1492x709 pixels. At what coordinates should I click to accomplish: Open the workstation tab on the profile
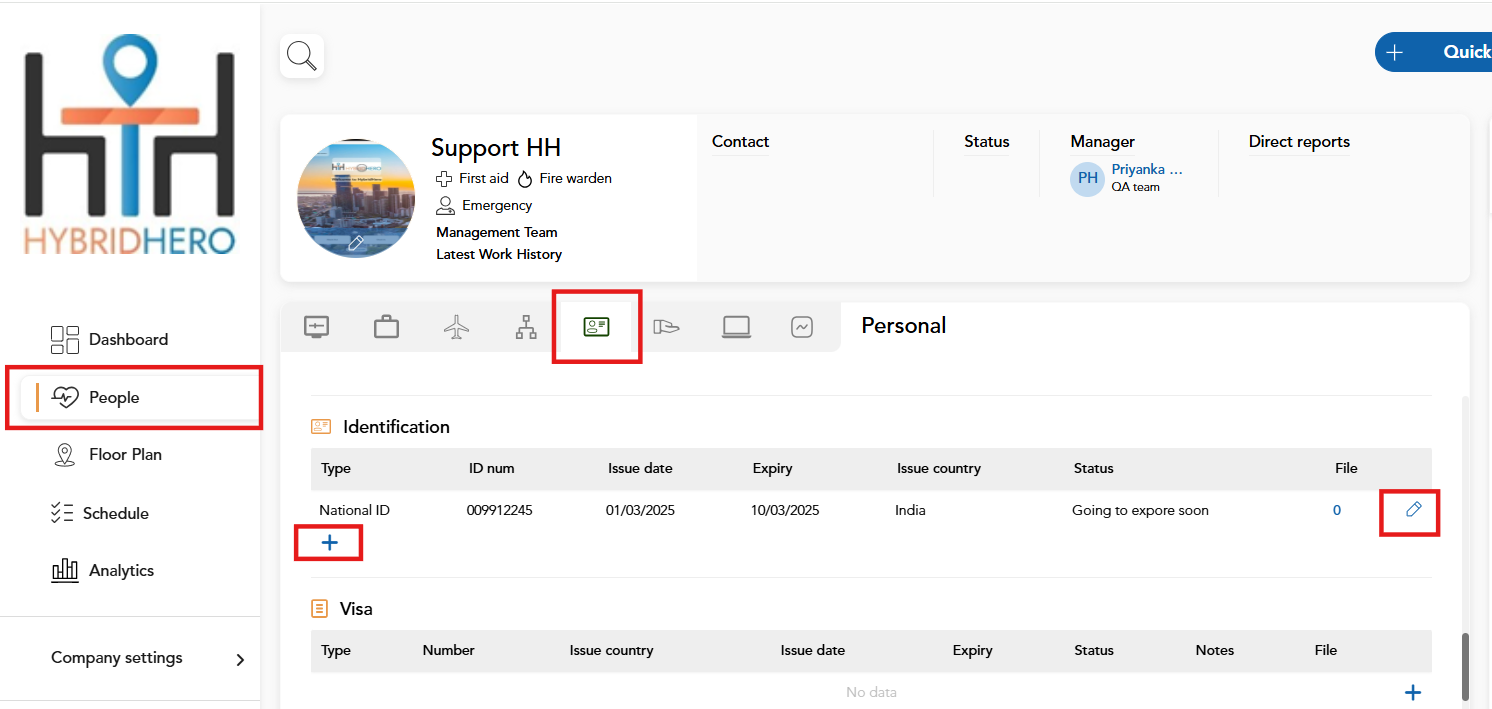pos(316,326)
